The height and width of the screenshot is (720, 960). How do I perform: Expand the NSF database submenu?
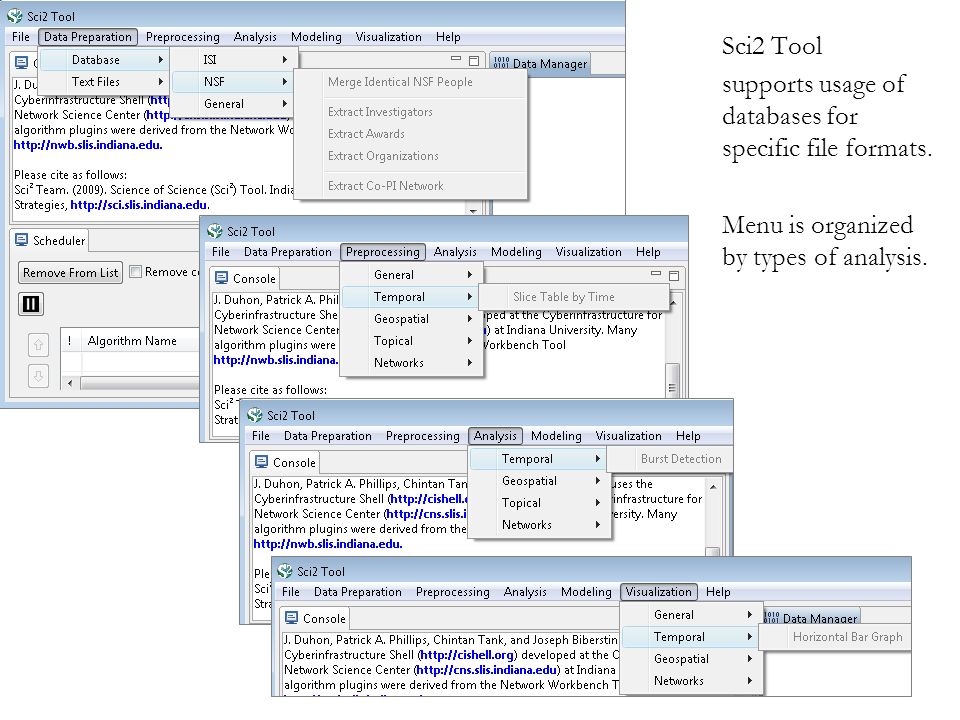point(233,81)
